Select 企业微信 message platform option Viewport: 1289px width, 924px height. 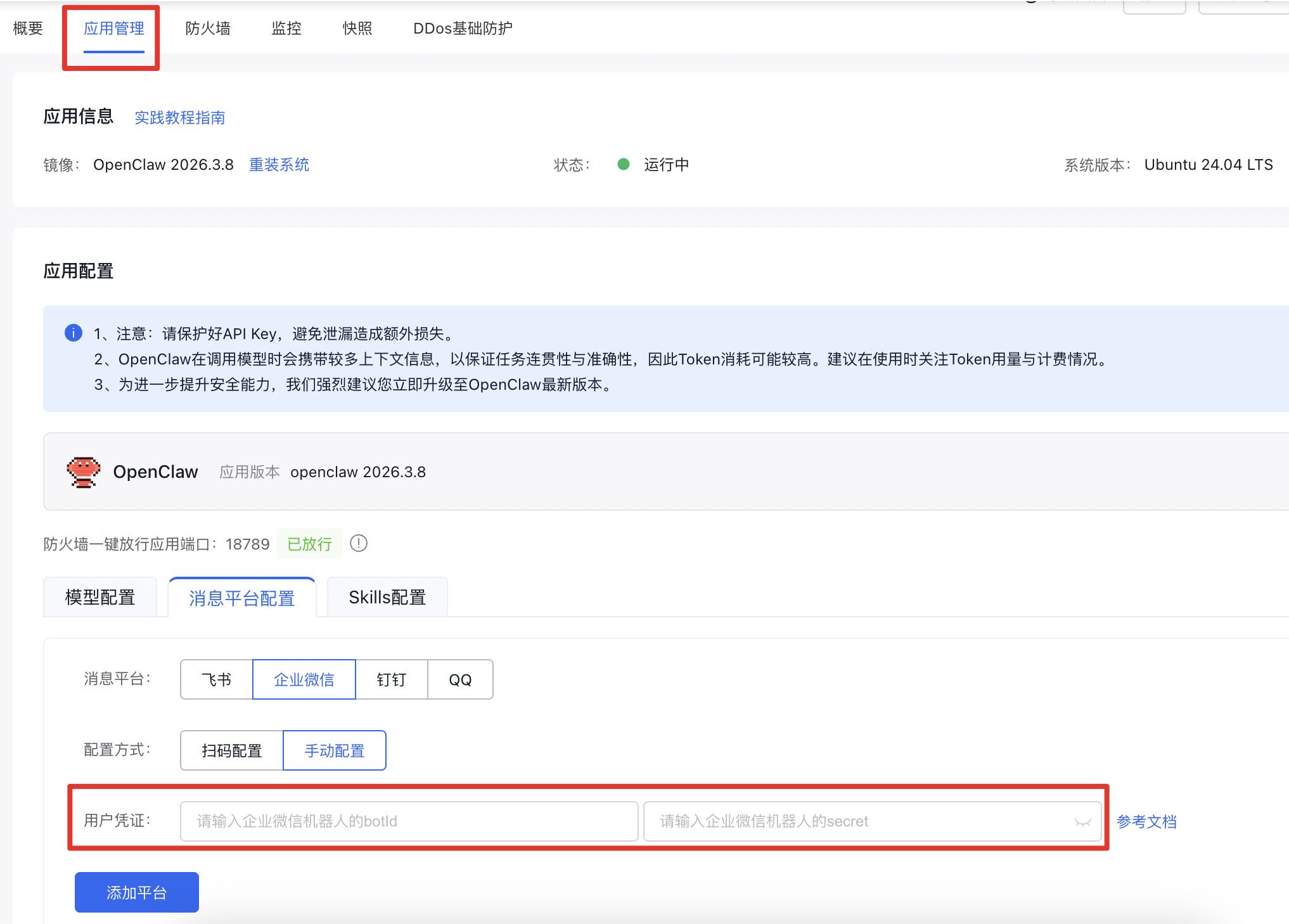click(x=304, y=679)
